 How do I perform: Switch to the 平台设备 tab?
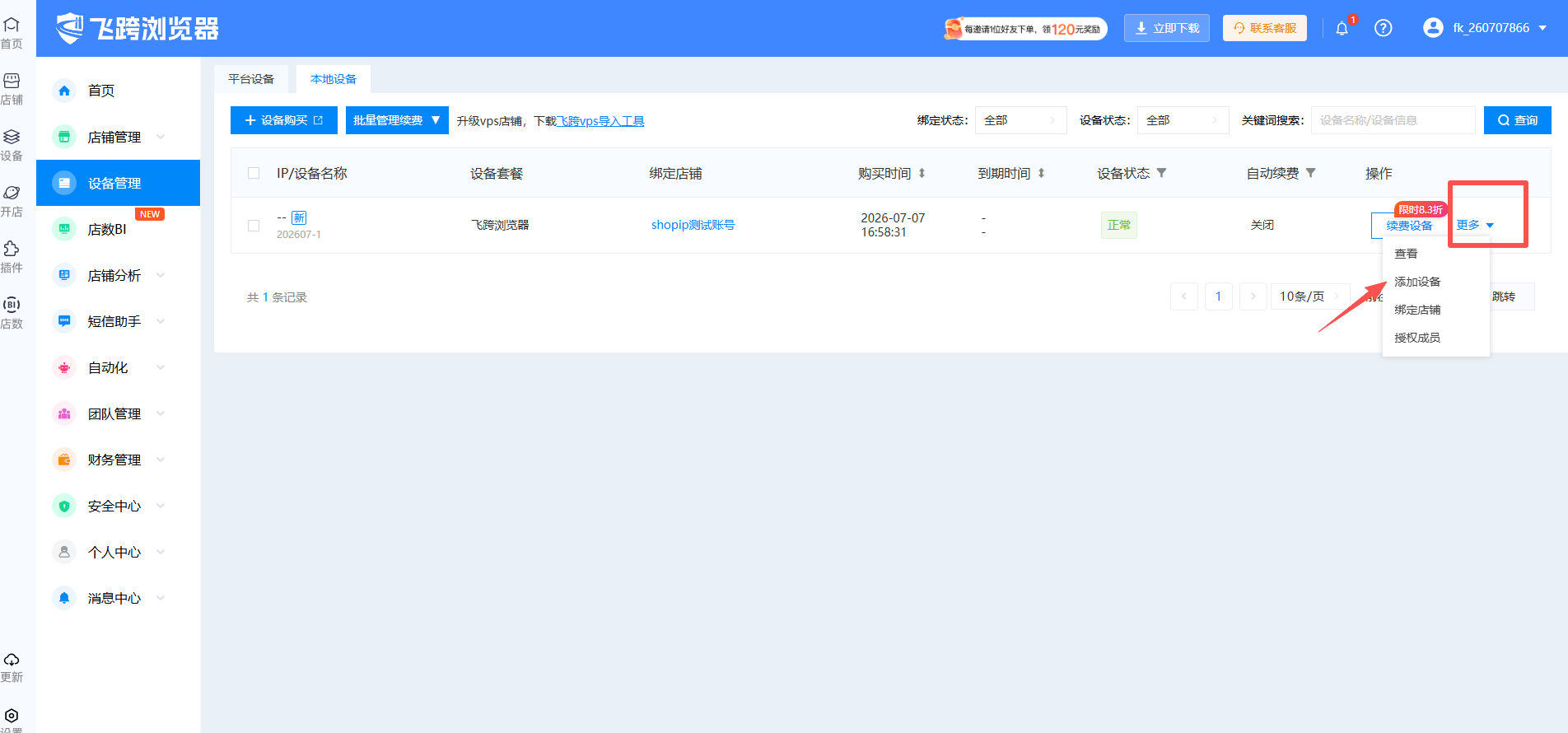(x=251, y=79)
